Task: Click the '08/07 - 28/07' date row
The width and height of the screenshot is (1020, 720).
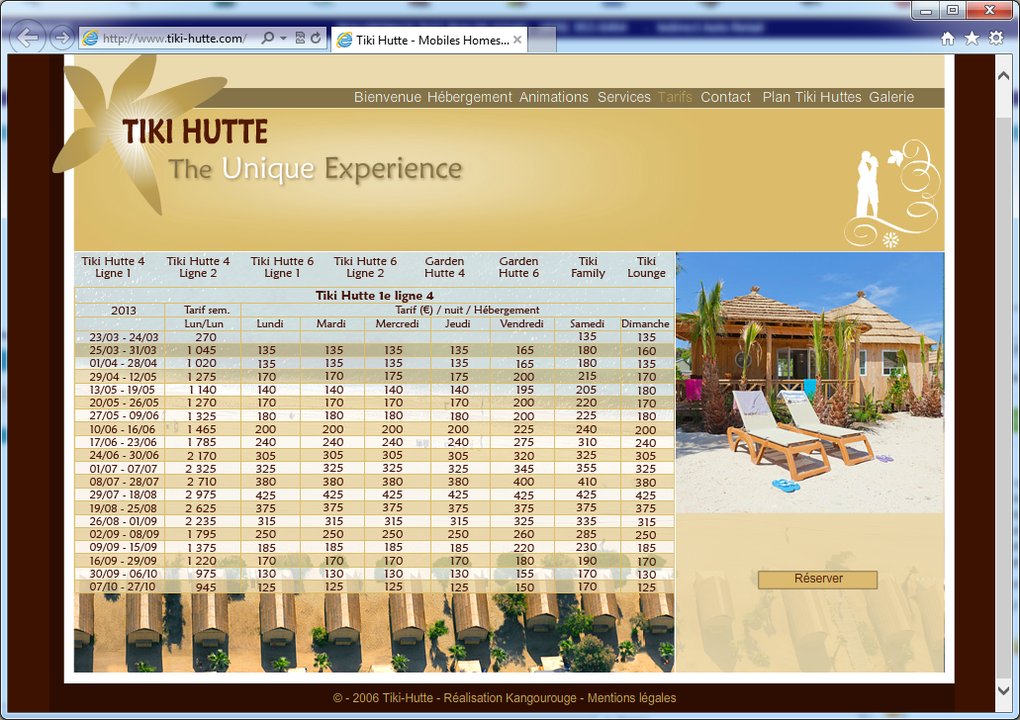Action: pos(374,482)
